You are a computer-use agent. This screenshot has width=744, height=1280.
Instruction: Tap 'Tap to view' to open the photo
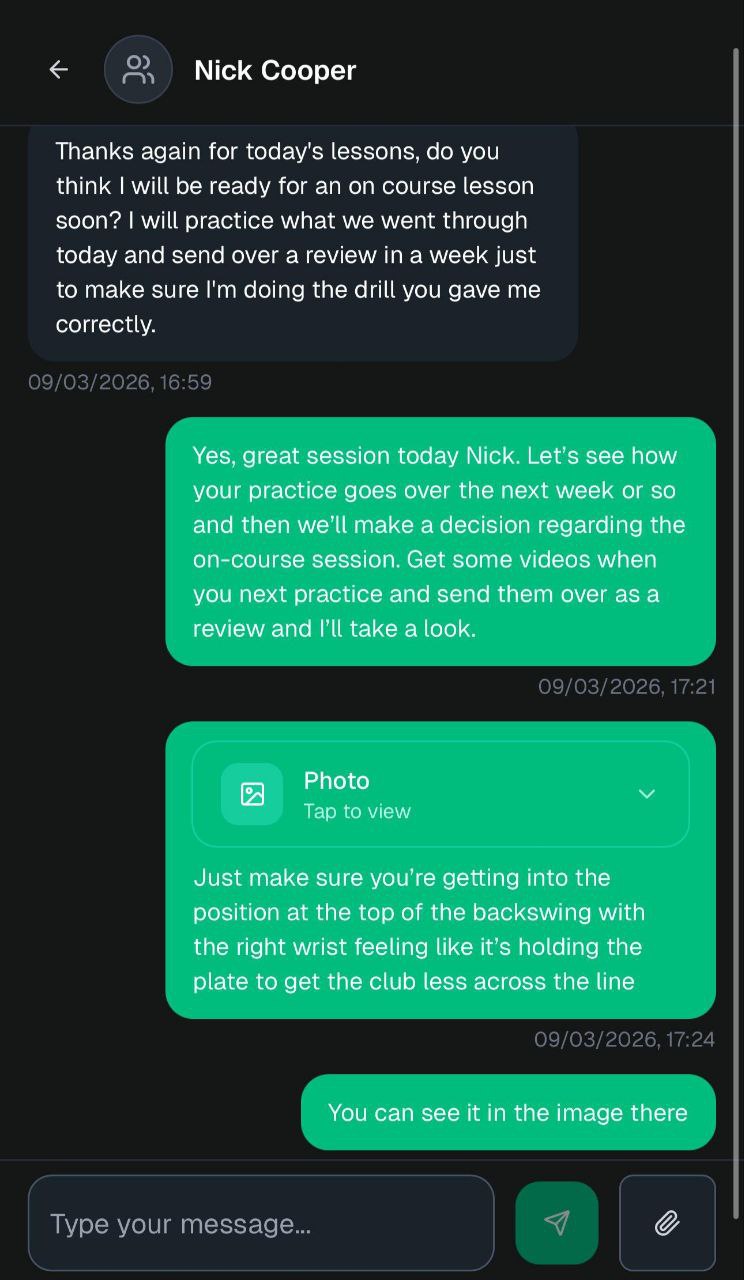click(357, 811)
